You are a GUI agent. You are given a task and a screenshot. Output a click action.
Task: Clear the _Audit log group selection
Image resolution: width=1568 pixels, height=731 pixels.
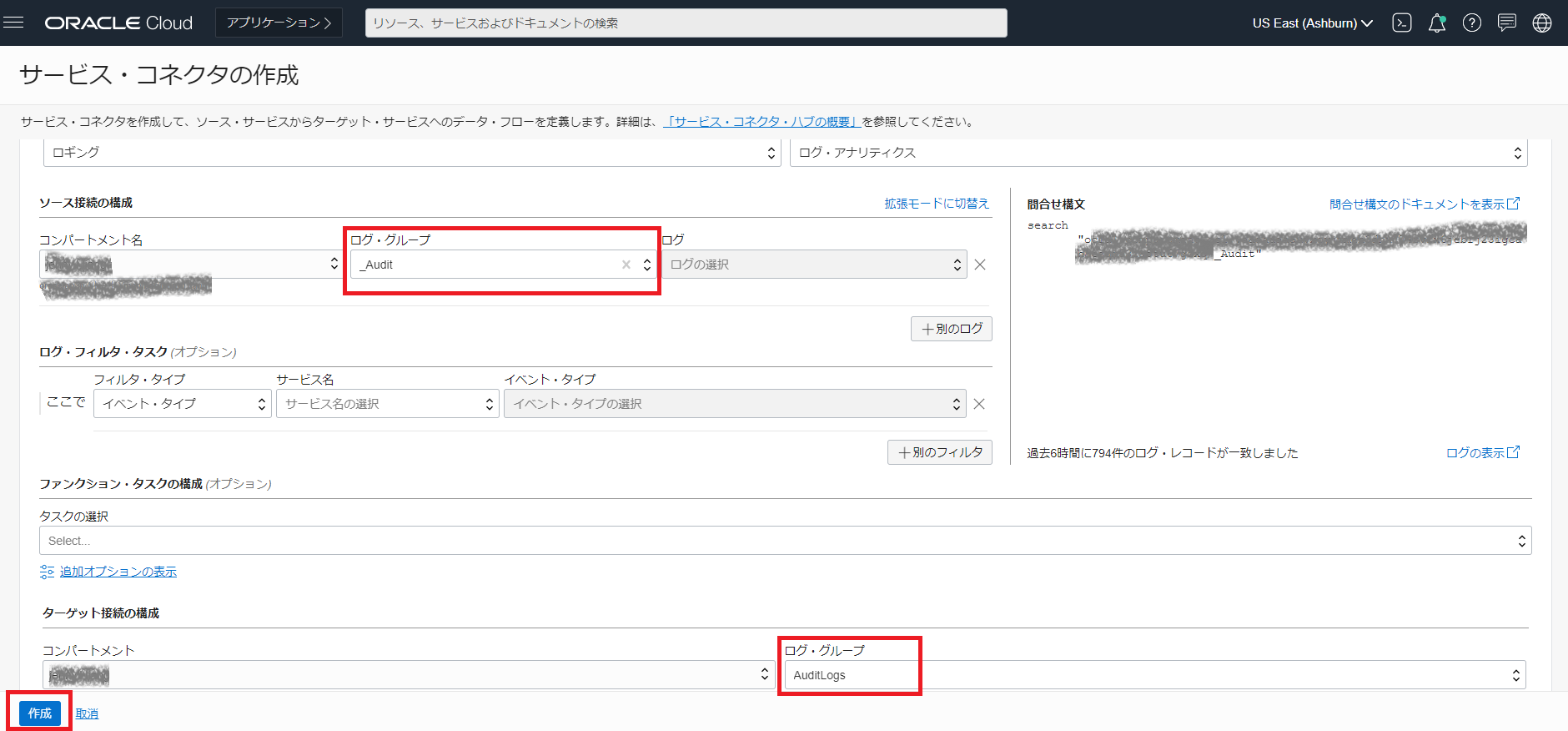626,265
